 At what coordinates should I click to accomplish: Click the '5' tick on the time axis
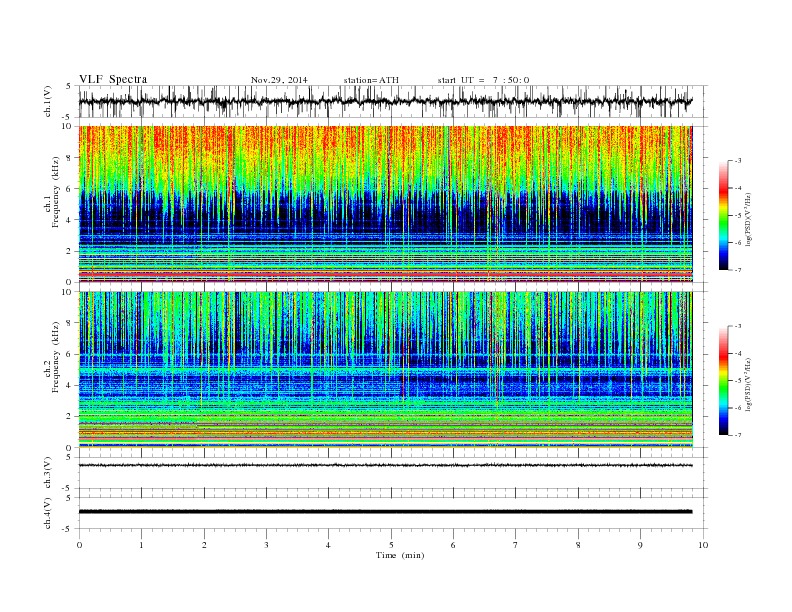pos(391,545)
